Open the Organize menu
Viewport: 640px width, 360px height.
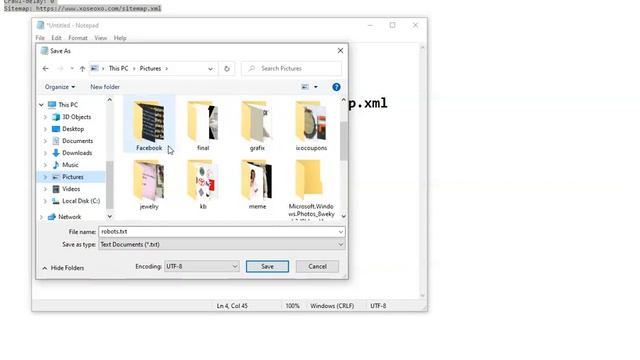coord(60,87)
